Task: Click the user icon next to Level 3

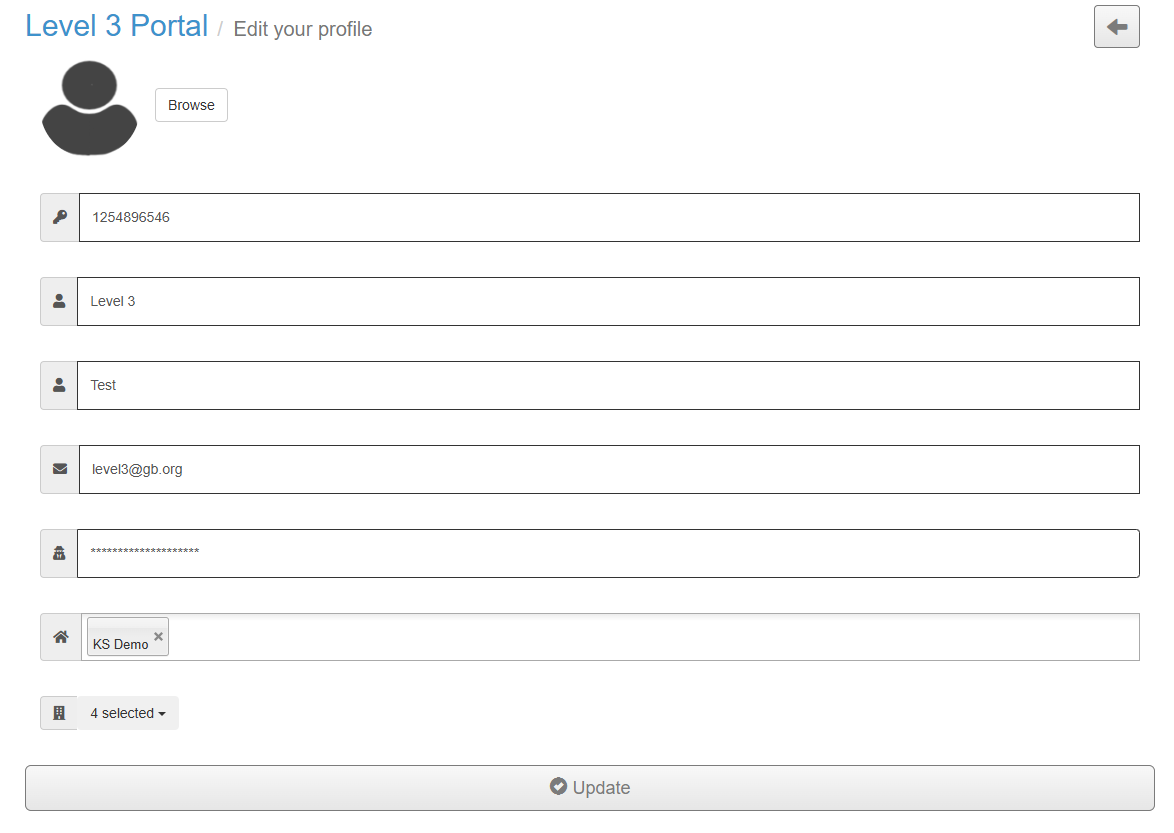Action: tap(59, 301)
